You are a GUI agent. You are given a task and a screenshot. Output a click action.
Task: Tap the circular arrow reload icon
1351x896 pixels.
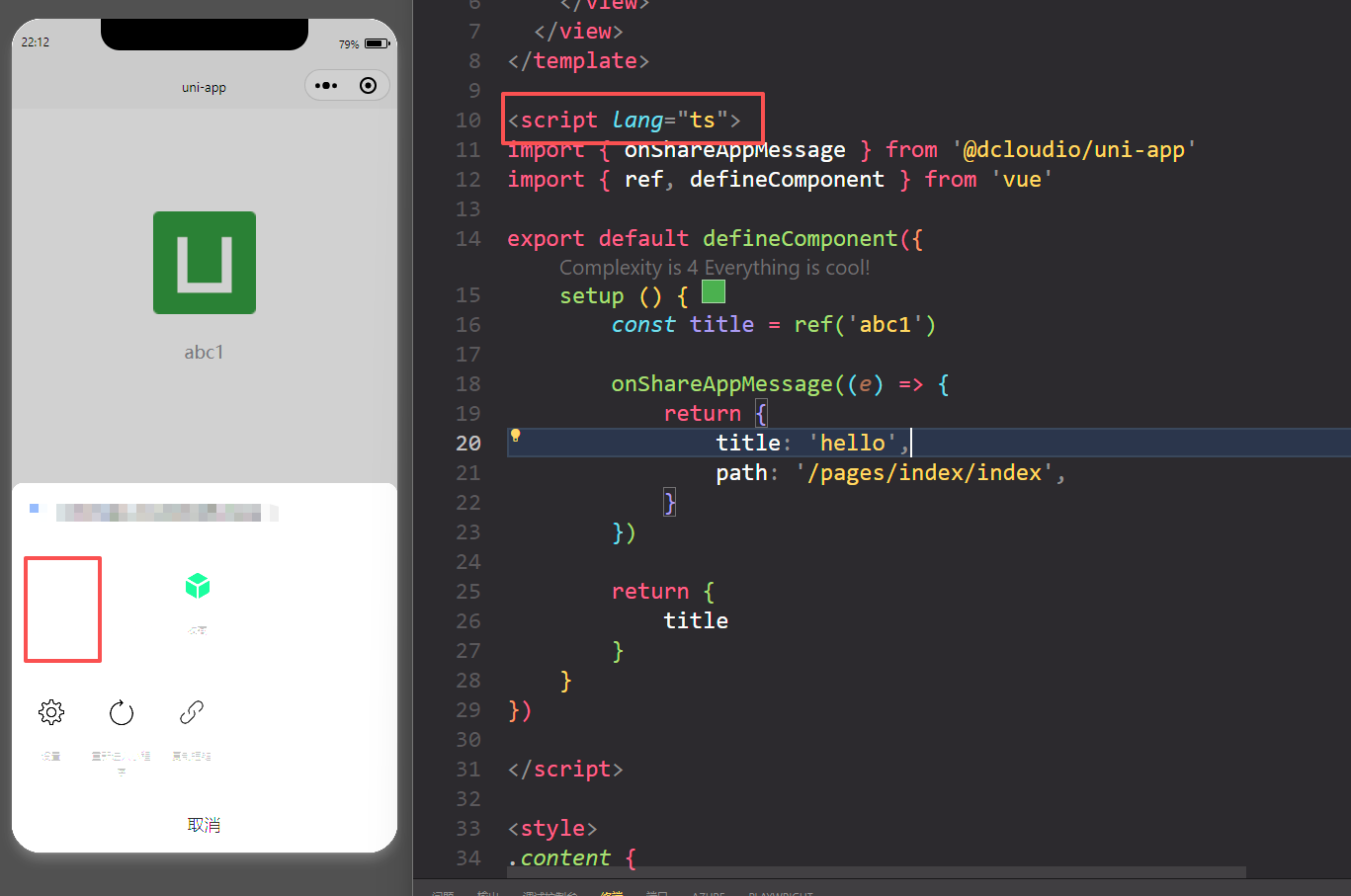point(122,712)
